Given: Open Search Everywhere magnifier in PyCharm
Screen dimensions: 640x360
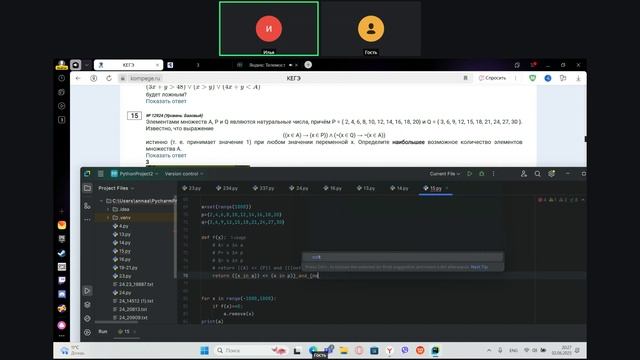Looking at the screenshot, I should 538,174.
